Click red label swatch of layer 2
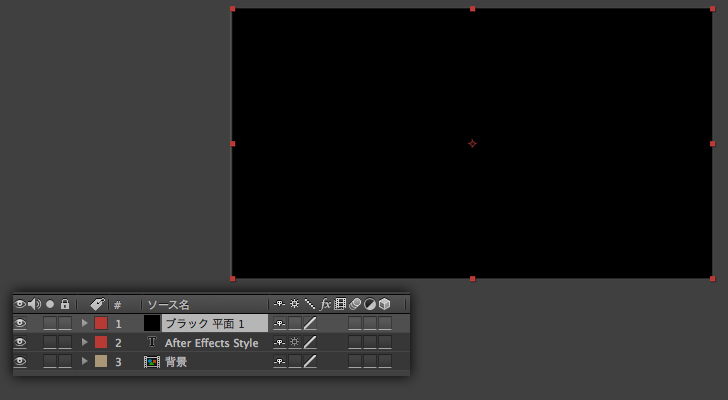This screenshot has width=728, height=400. click(101, 342)
